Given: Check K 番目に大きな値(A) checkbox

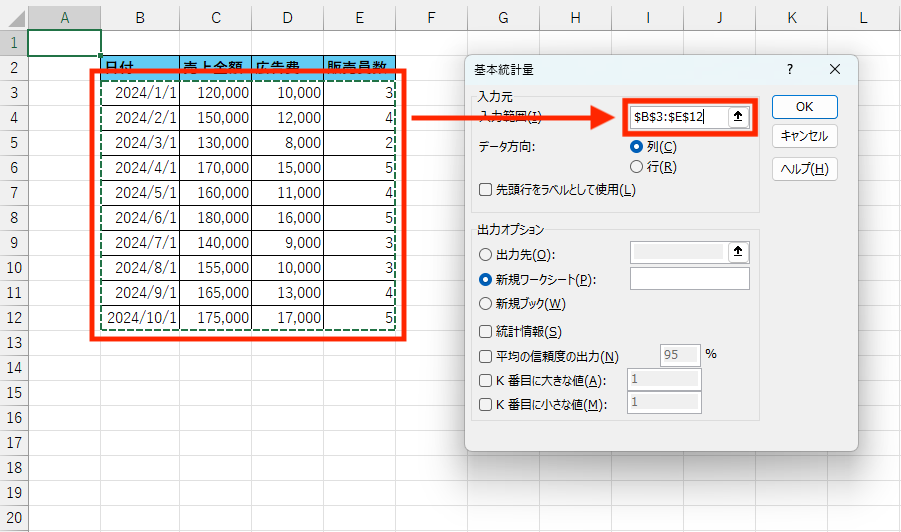Looking at the screenshot, I should [486, 380].
